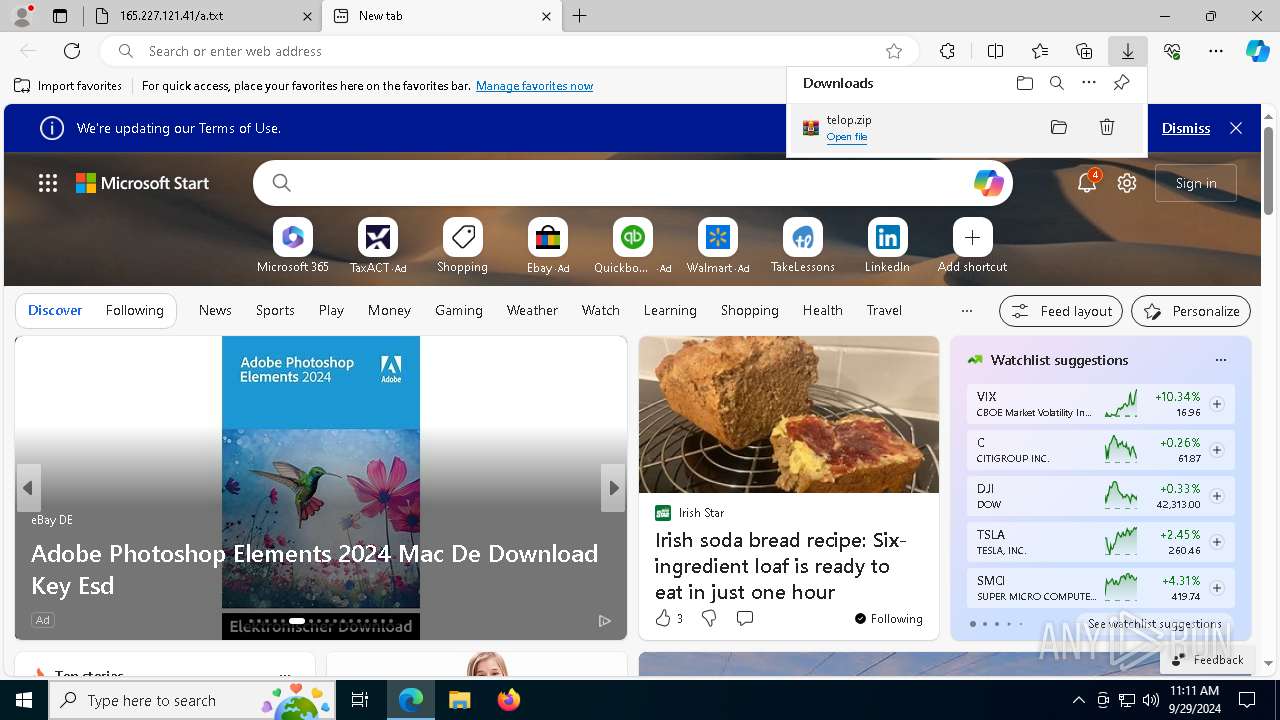The width and height of the screenshot is (1280, 720).
Task: Click the Copilot icon in search box
Action: [x=988, y=183]
